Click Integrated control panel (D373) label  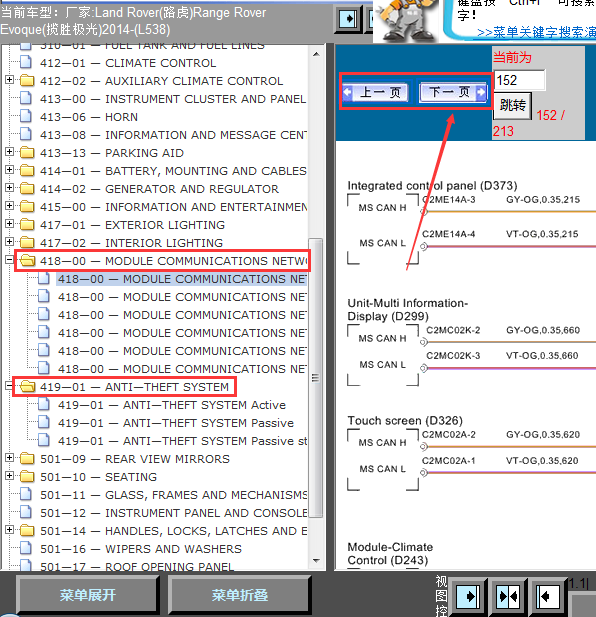pos(432,185)
